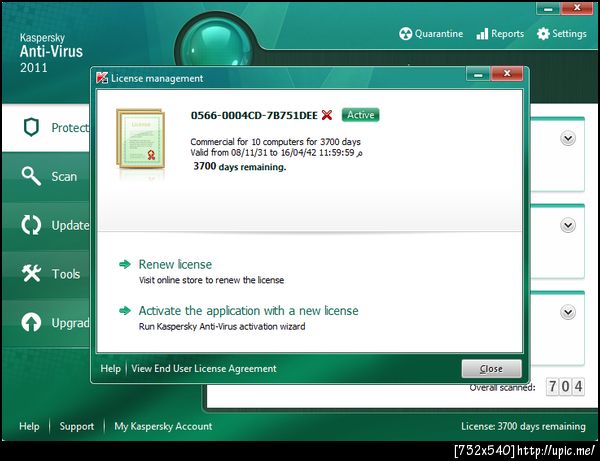Click the Kaspersky logo in dialog title
This screenshot has width=600, height=461.
[102, 78]
